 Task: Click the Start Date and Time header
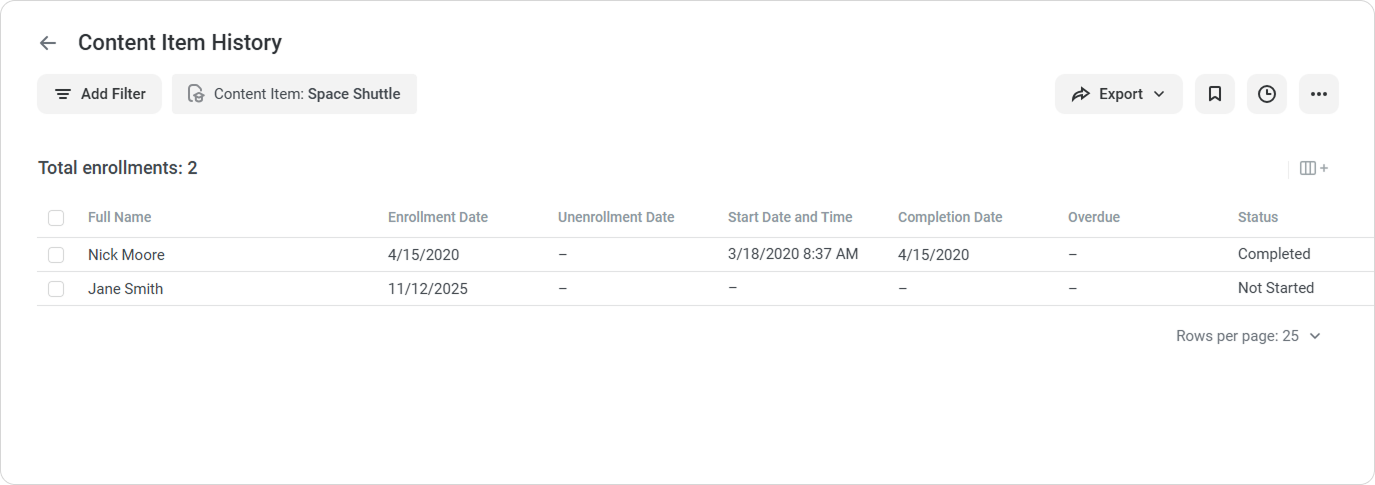coord(789,217)
